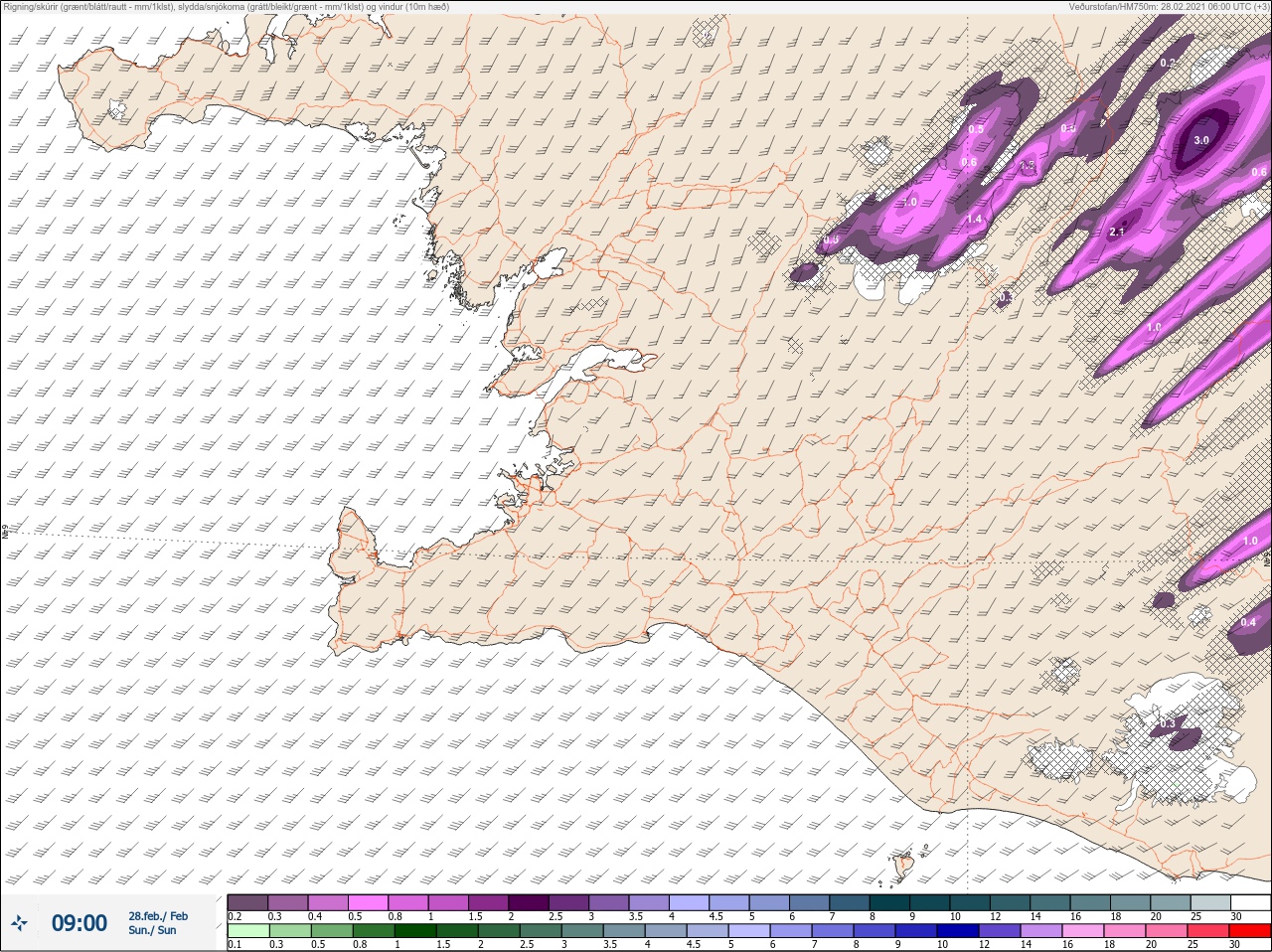Pick the dark teal swatch labelled 9 in the upper legend
This screenshot has height=952, width=1272.
931,902
